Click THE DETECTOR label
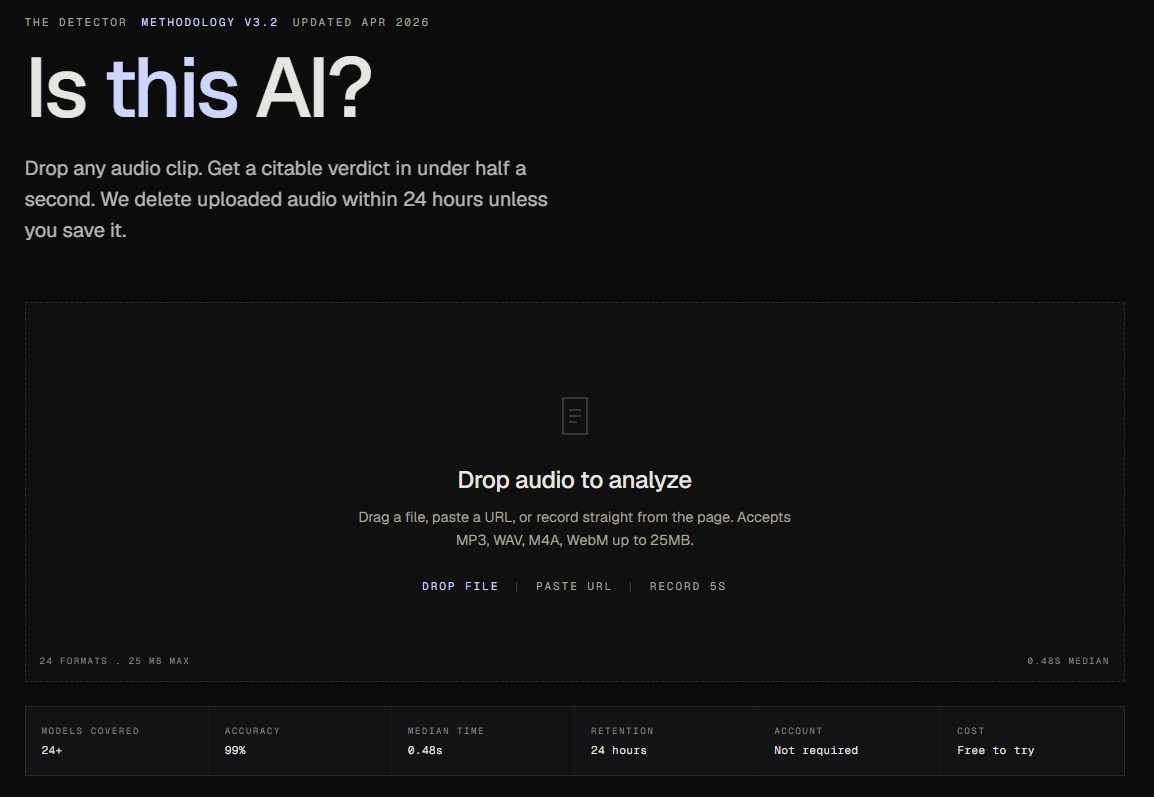Image resolution: width=1154 pixels, height=797 pixels. (76, 22)
